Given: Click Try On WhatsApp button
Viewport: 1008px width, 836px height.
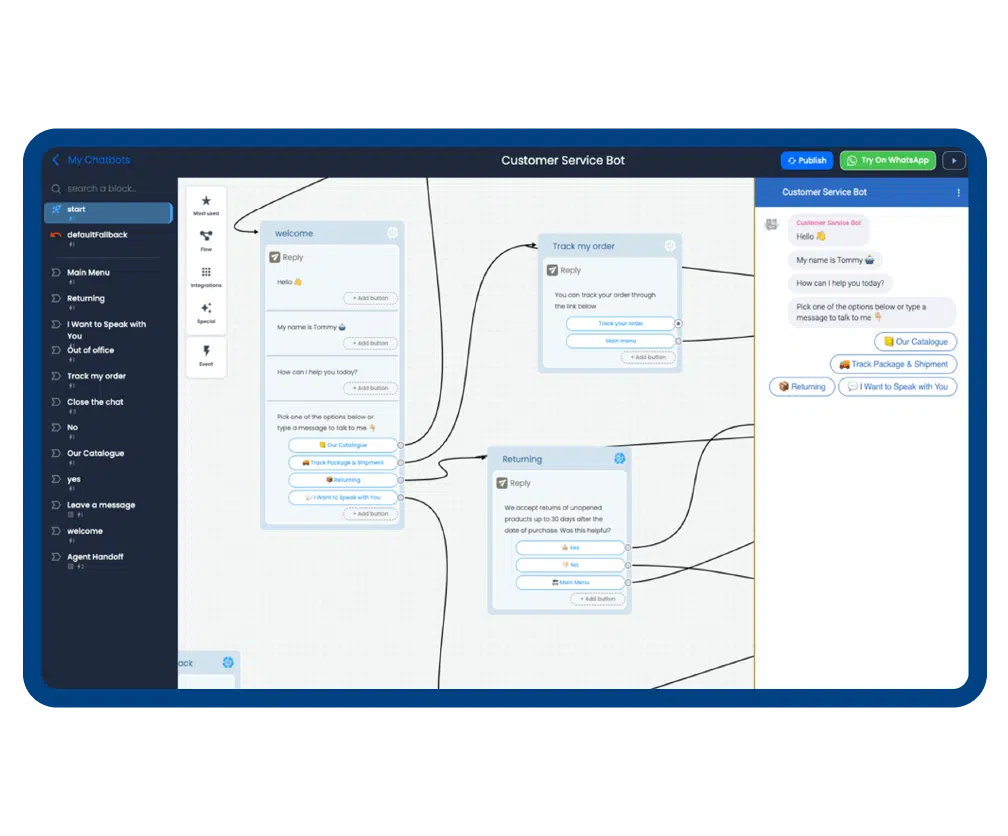Looking at the screenshot, I should pos(887,160).
